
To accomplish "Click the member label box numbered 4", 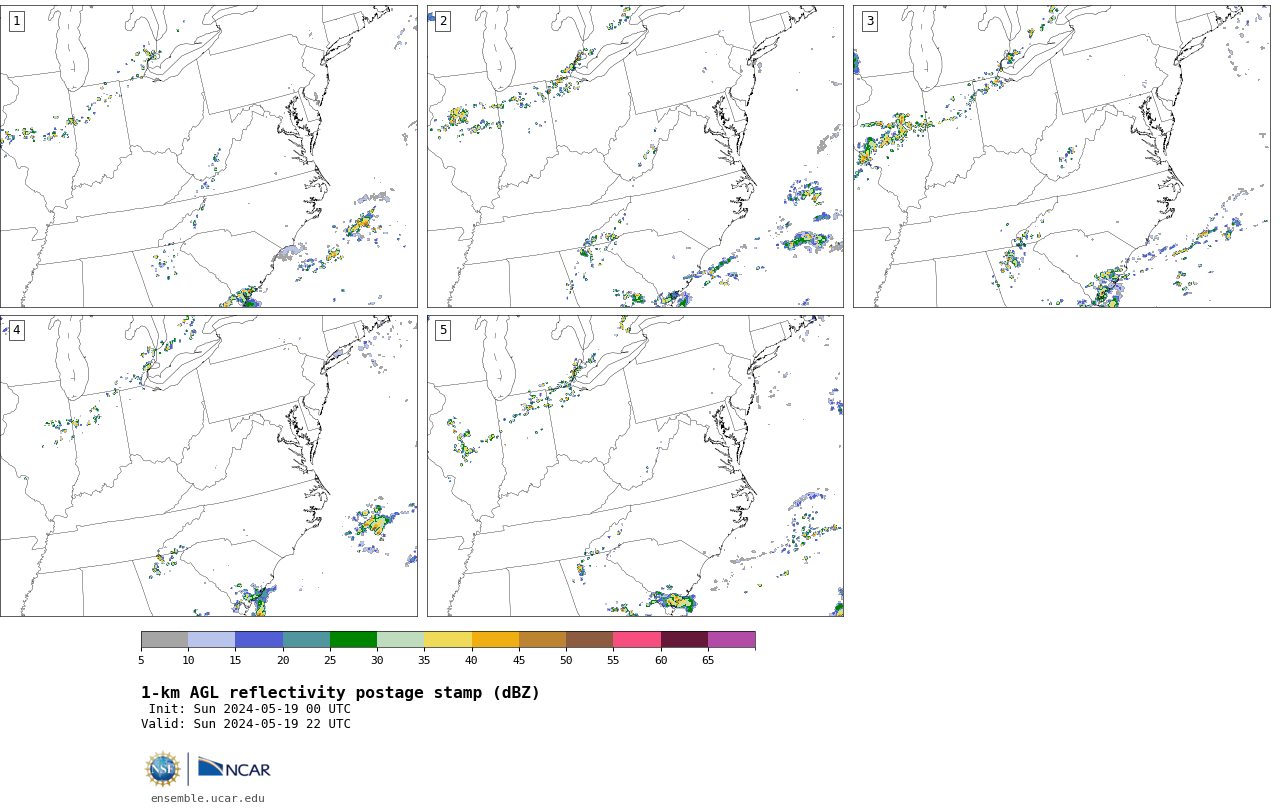I will (x=16, y=330).
